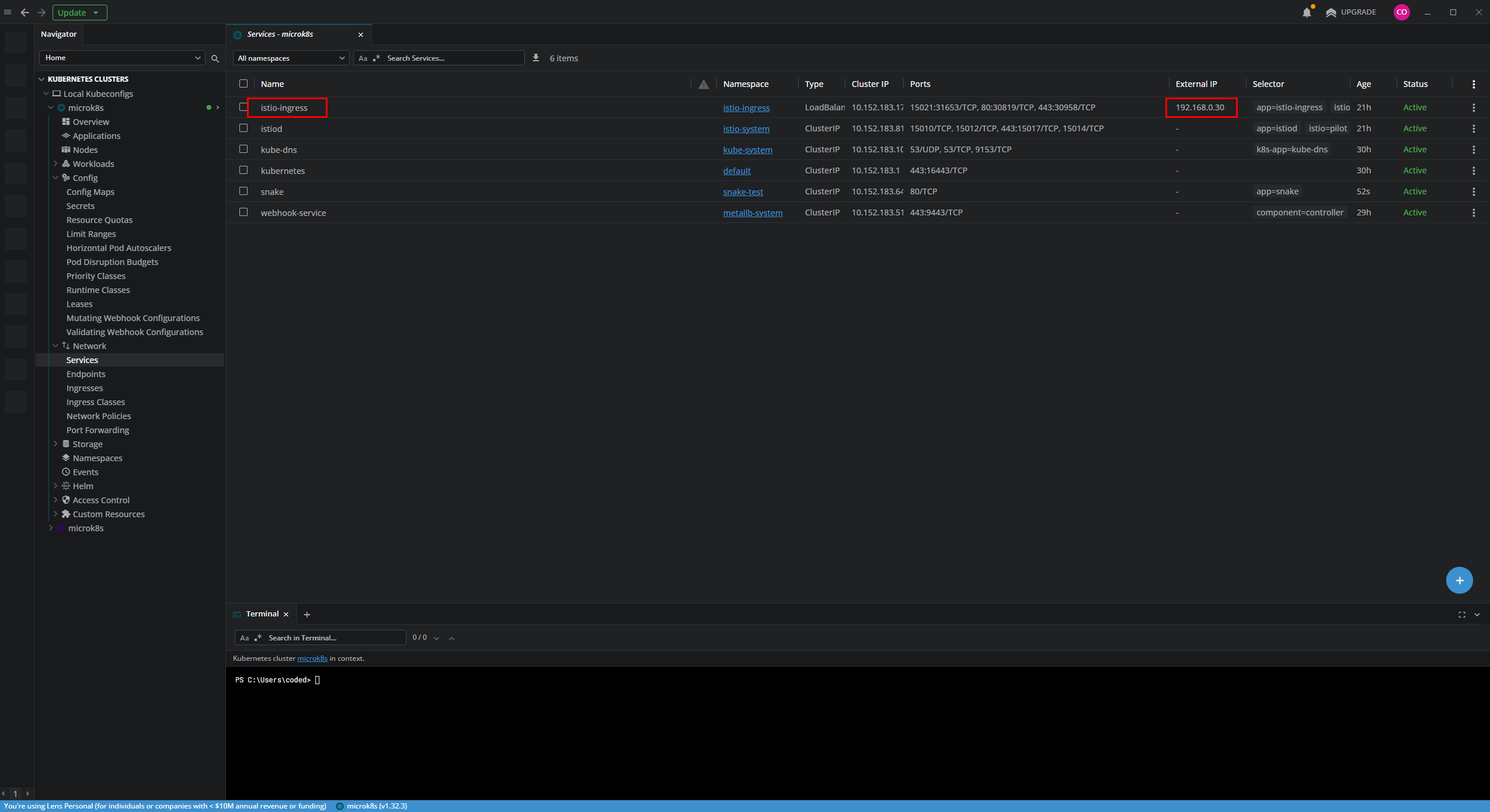Viewport: 1490px width, 812px height.
Task: Expand the Helm tree node
Action: point(55,486)
